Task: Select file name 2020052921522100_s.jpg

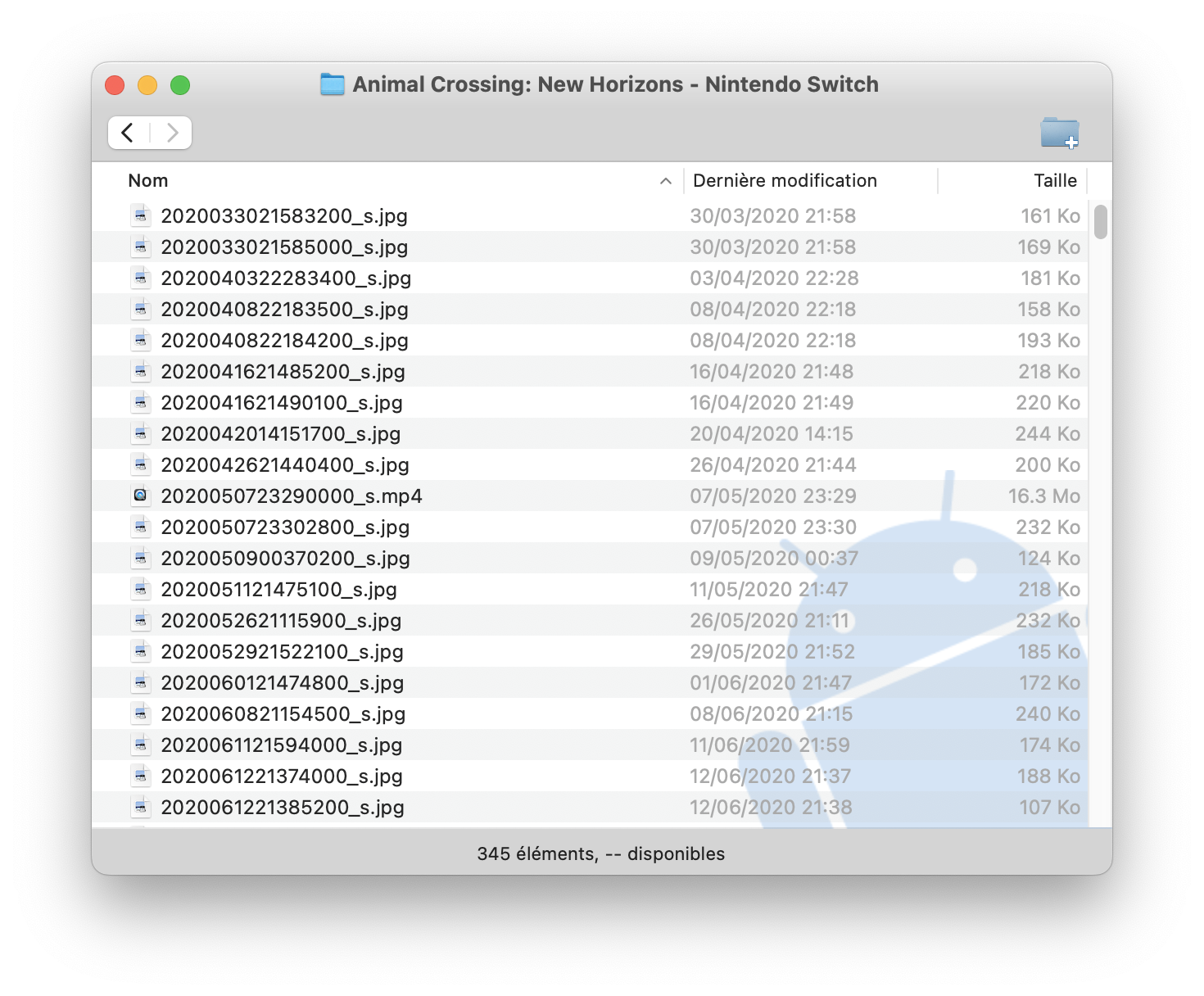Action: [x=282, y=652]
